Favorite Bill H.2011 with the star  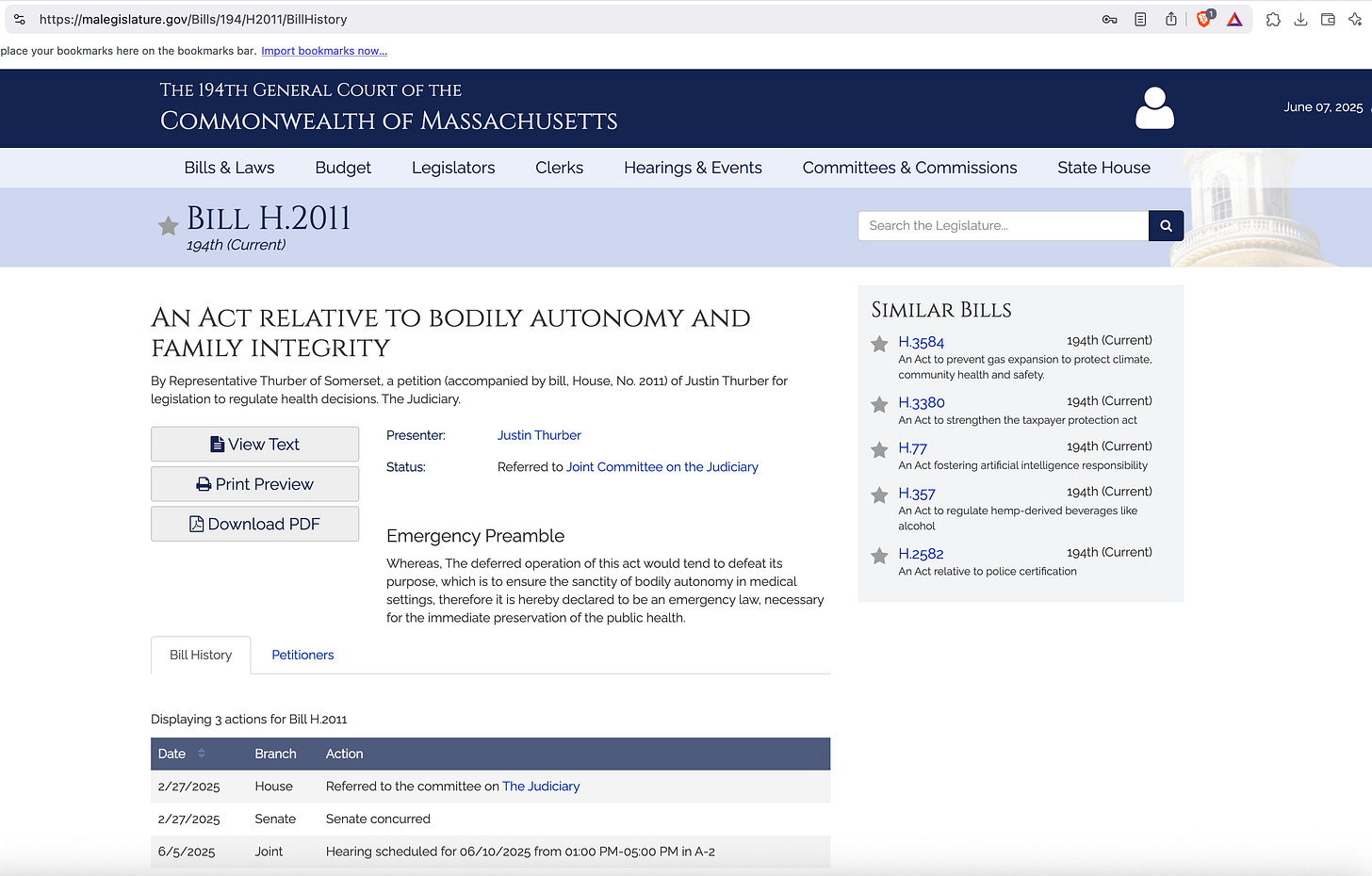(168, 226)
